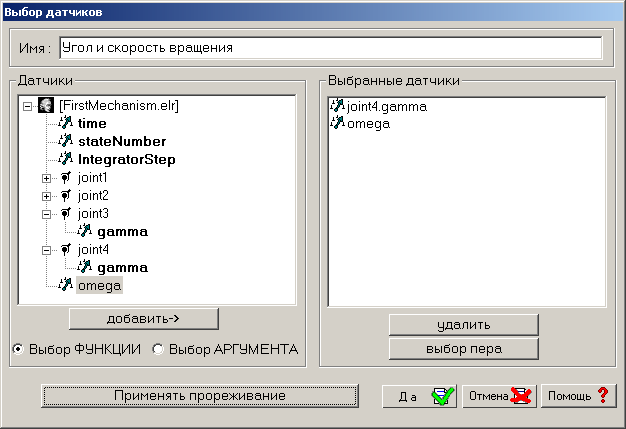Select the stateNumber sensor in tree
Viewport: 626px width, 429px height.
pos(122,141)
